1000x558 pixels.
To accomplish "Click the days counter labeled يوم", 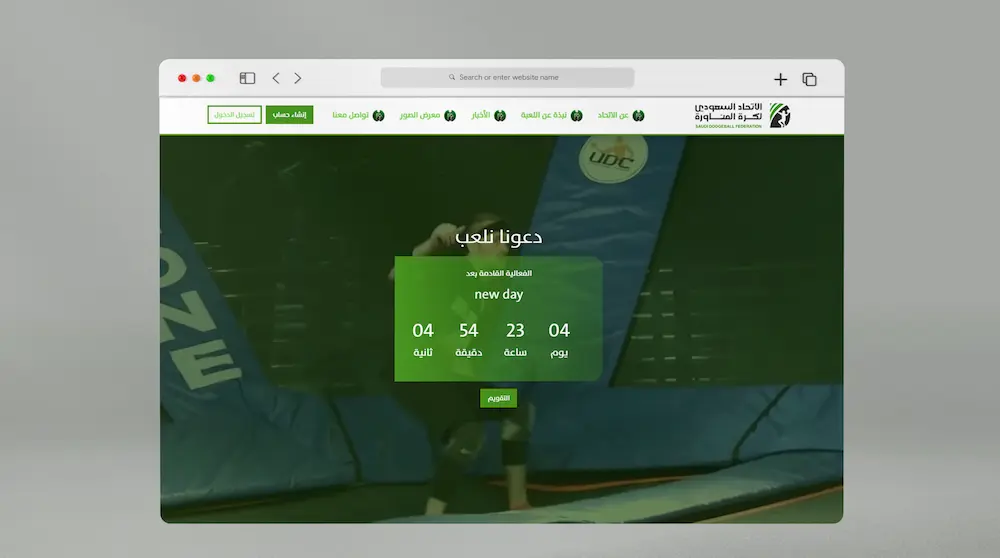I will (x=558, y=338).
